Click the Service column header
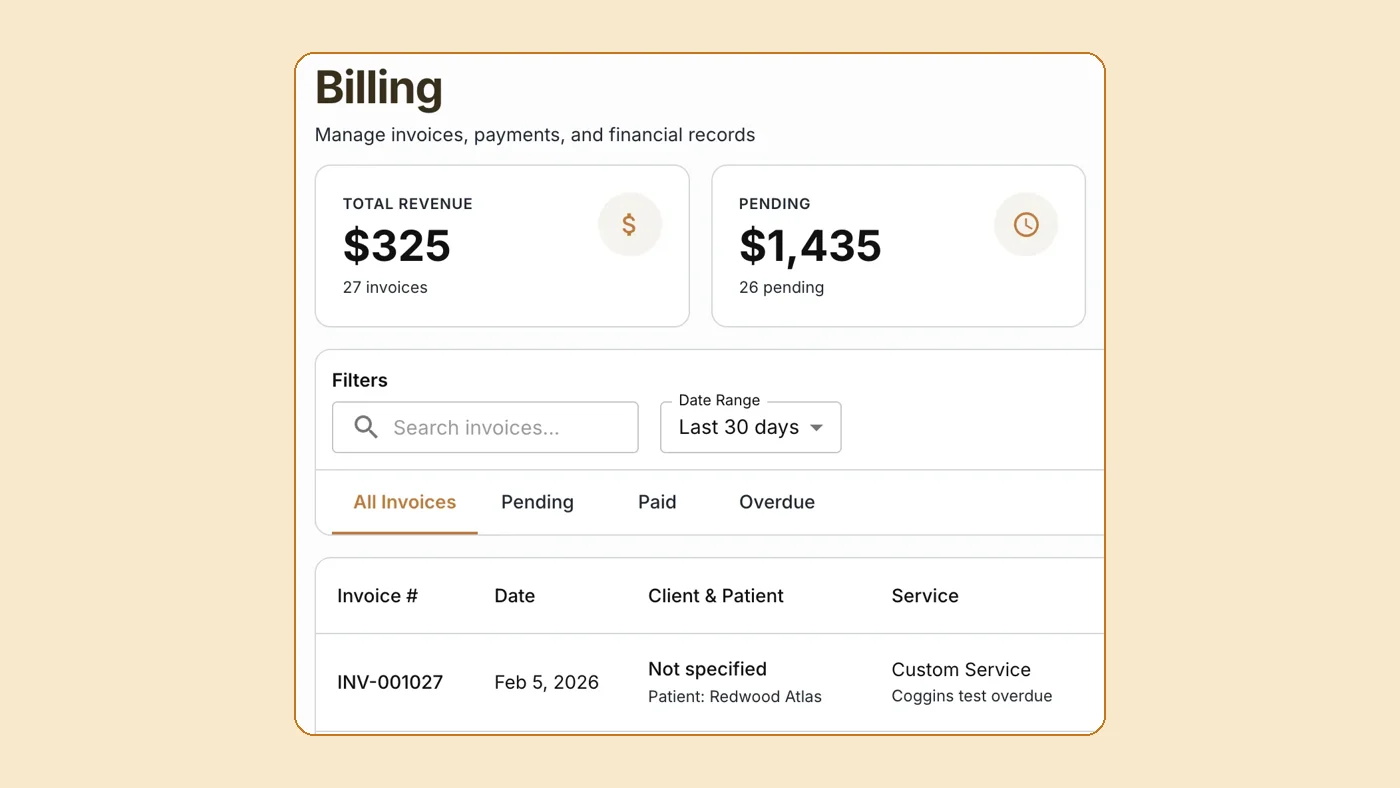 coord(925,596)
